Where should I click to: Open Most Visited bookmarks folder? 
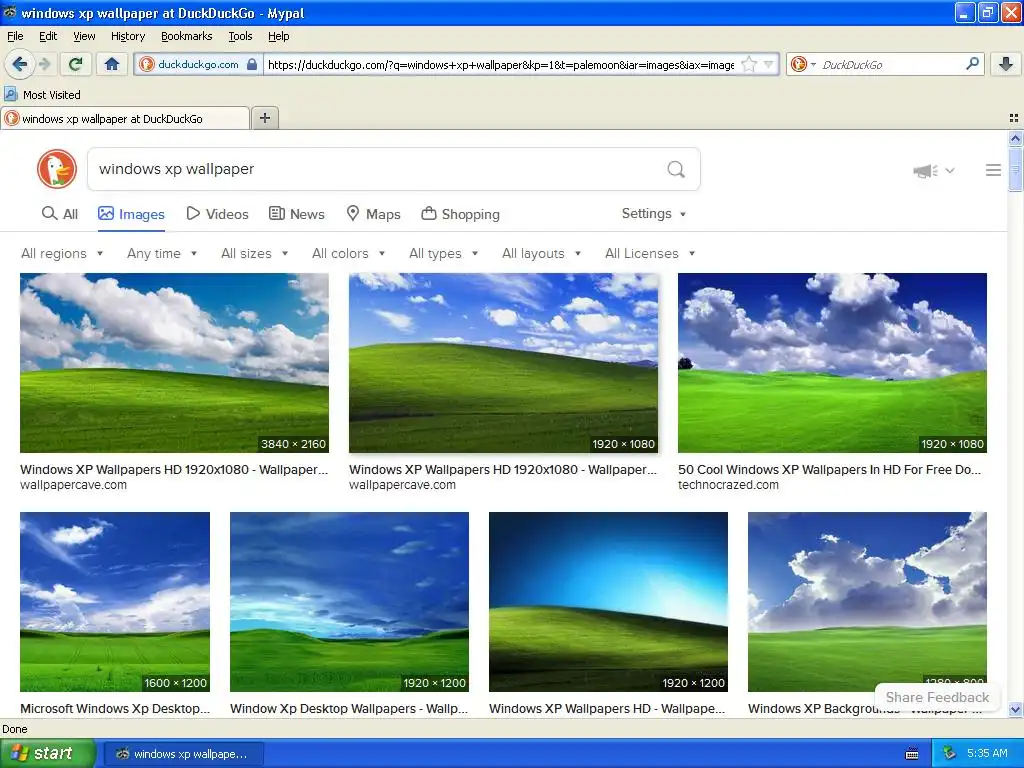point(42,95)
